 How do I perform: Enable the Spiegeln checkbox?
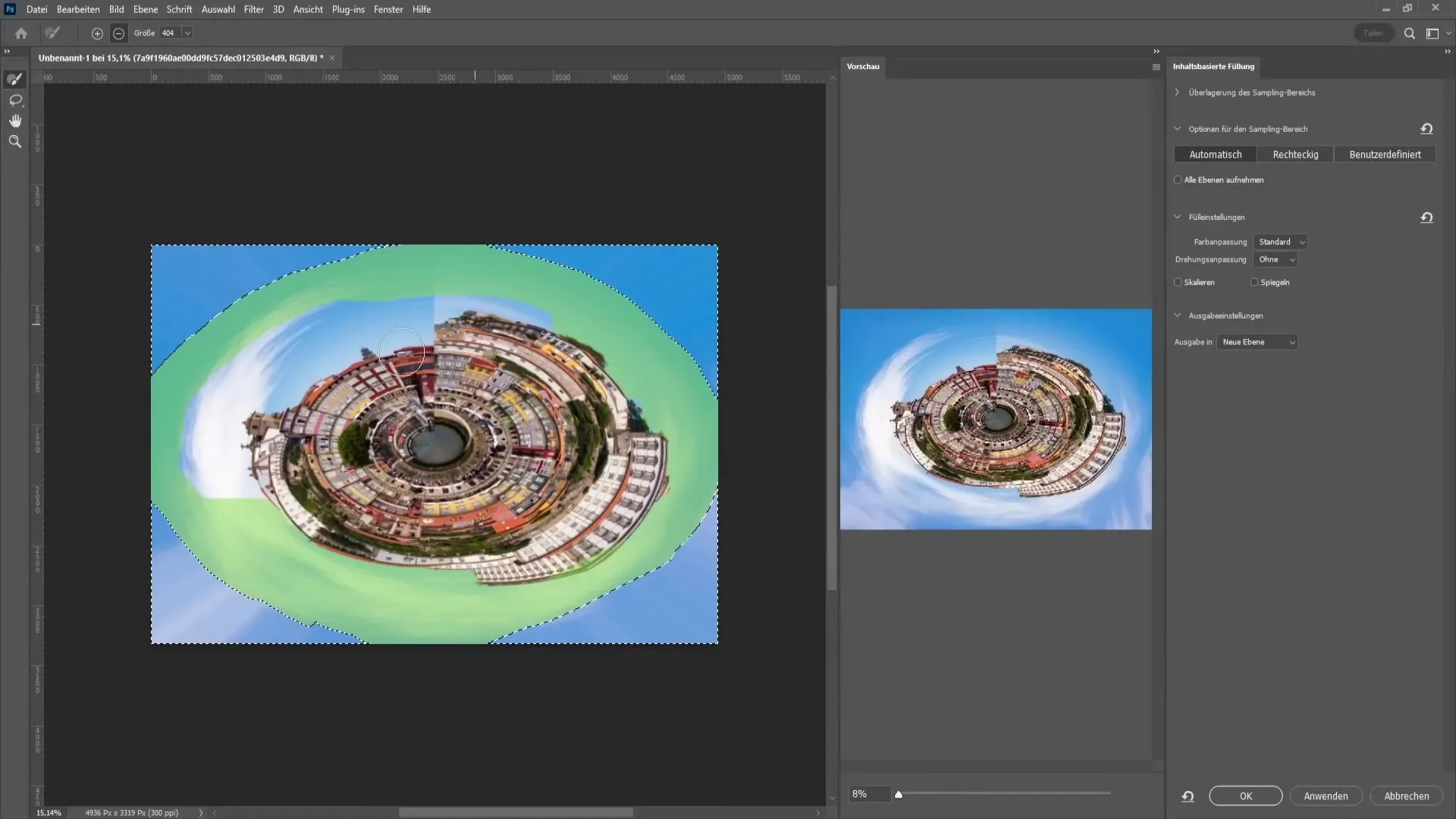point(1254,282)
